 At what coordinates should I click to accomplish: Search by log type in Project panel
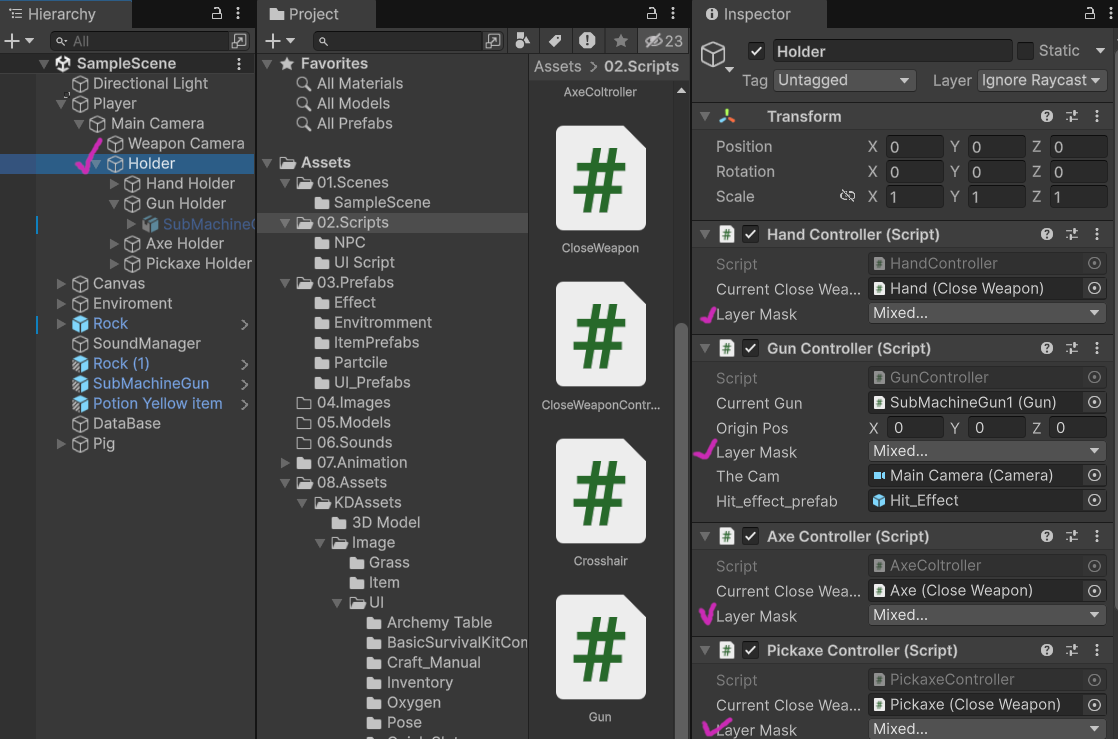(x=587, y=41)
